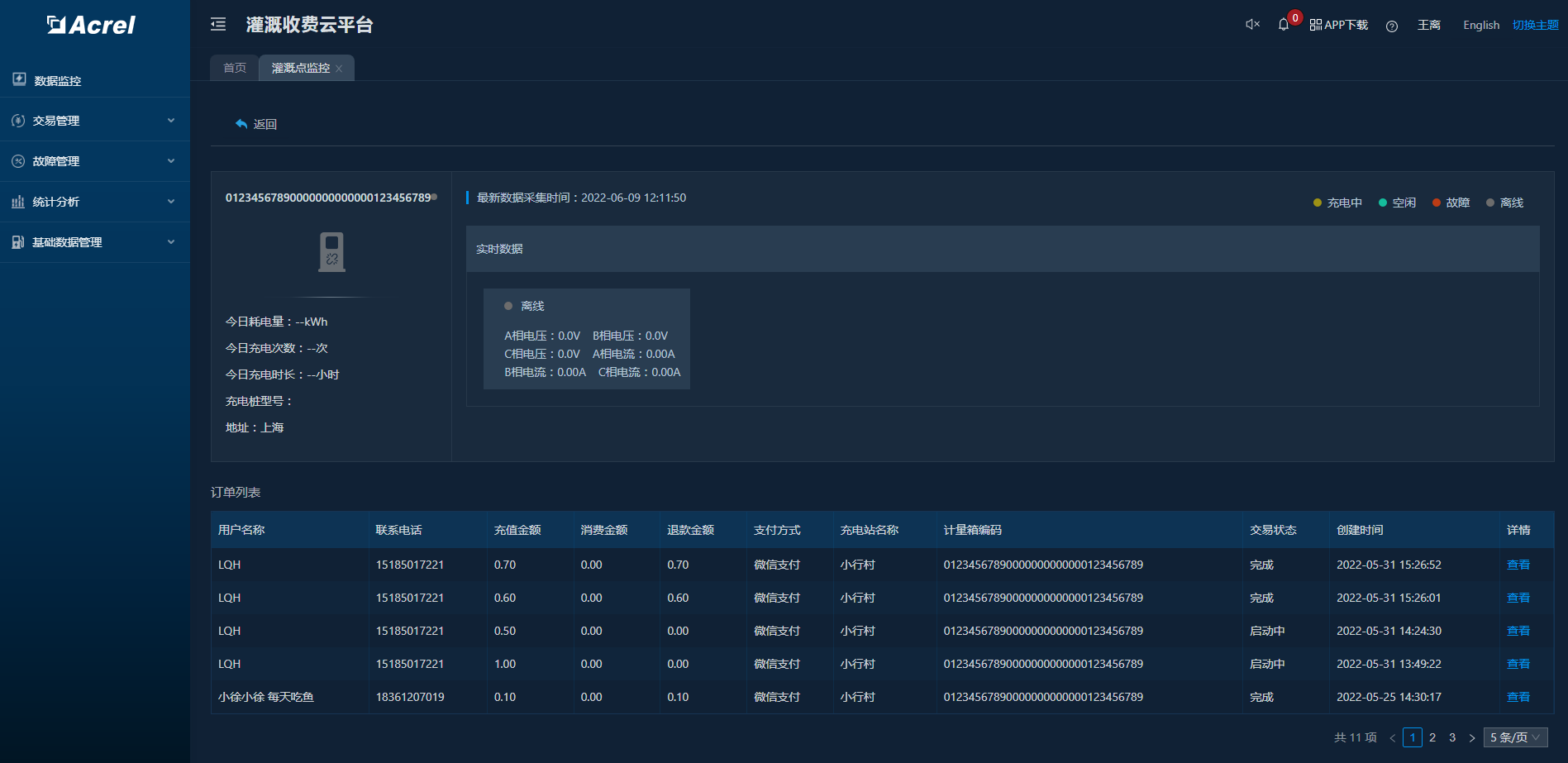Switch to the 首页 tab

(235, 68)
